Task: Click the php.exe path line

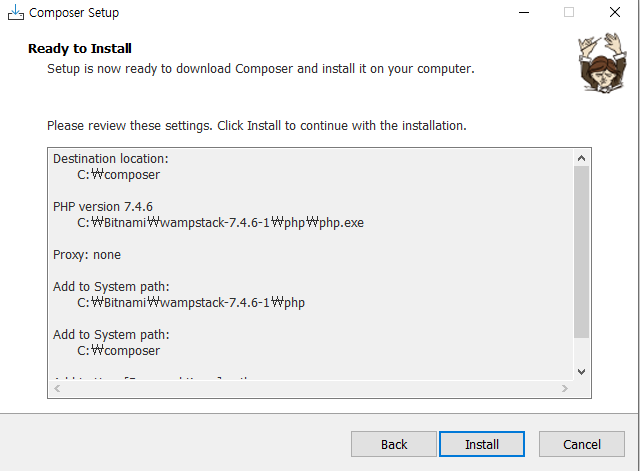Action: pyautogui.click(x=220, y=222)
